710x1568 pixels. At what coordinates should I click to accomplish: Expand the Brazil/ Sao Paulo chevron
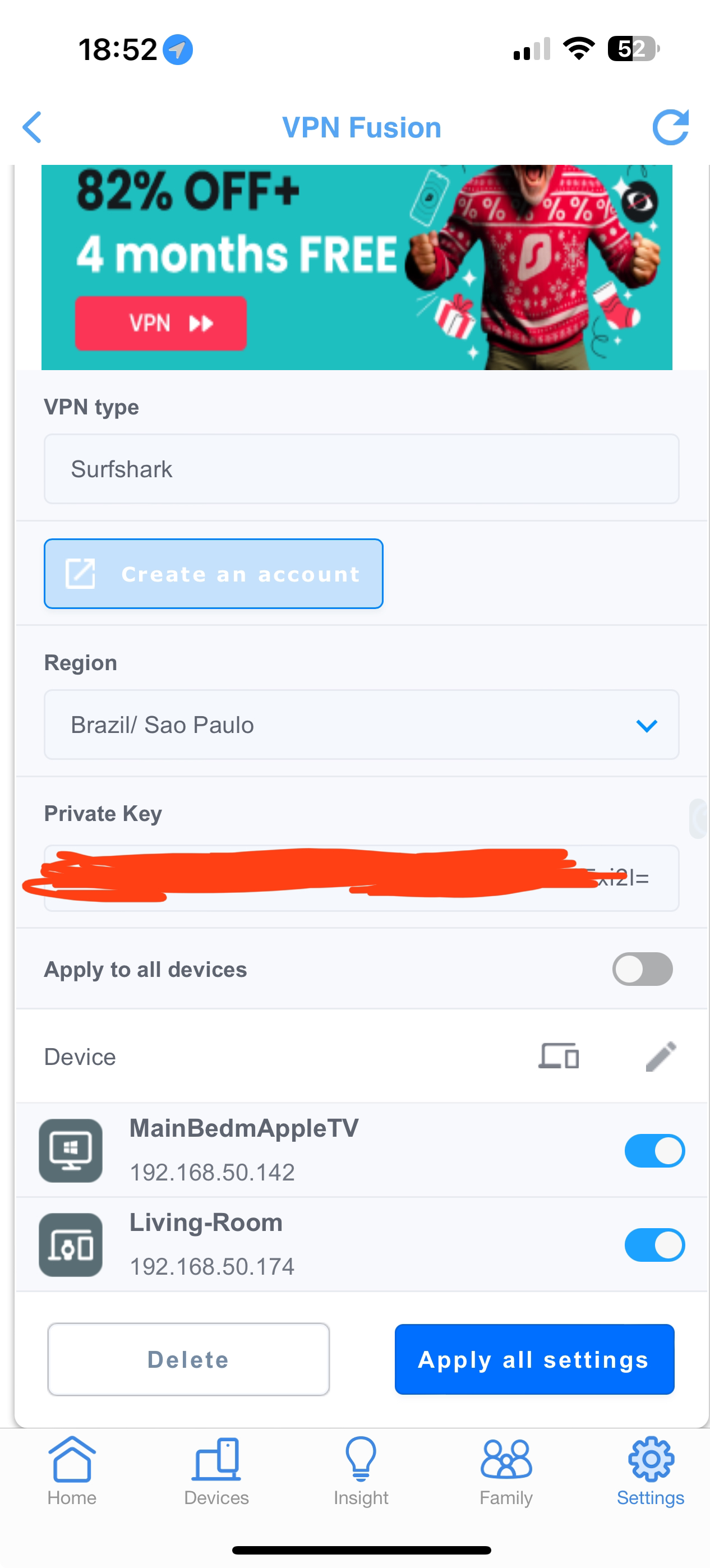pyautogui.click(x=646, y=725)
